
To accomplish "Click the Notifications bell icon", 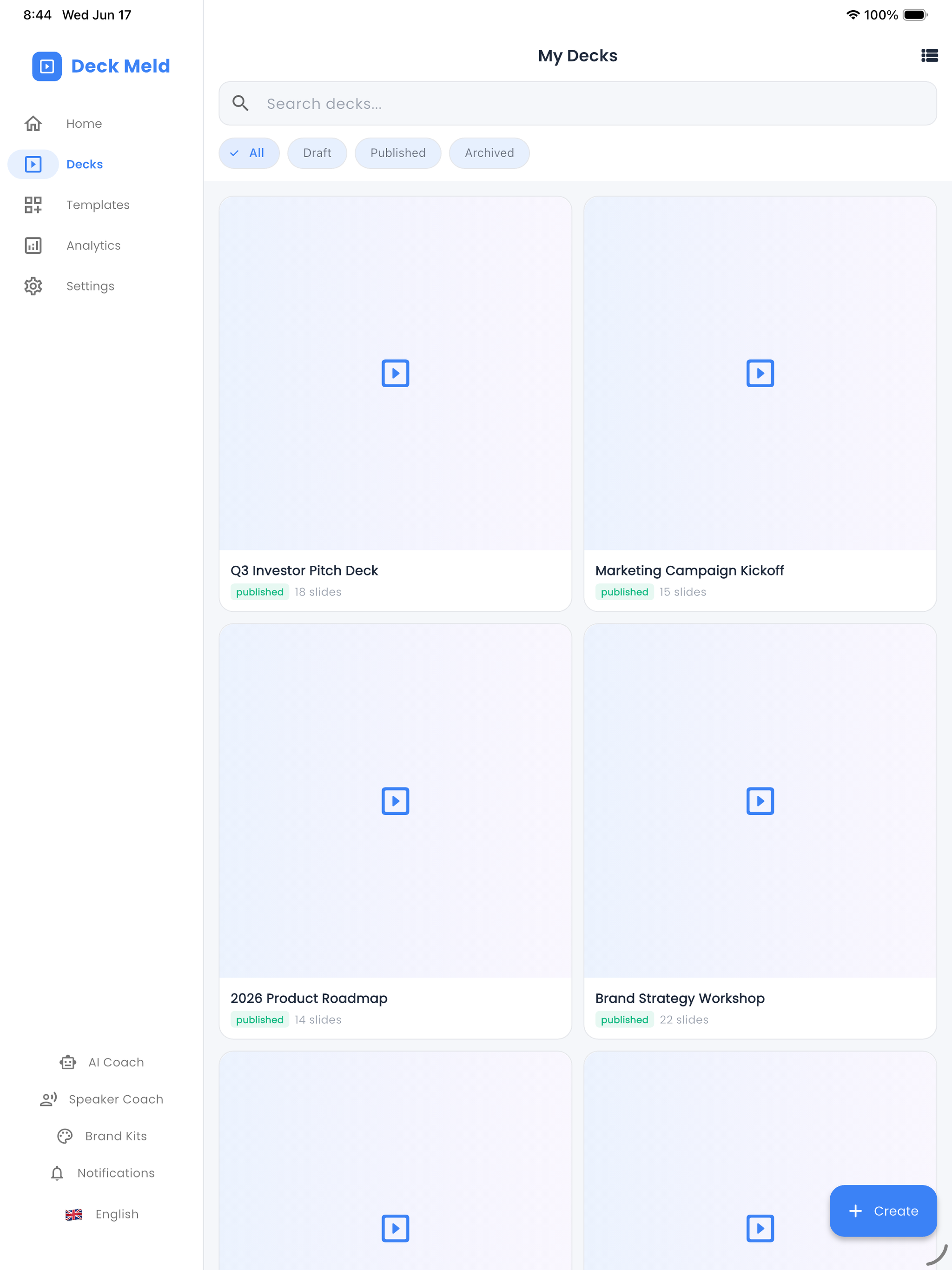I will (57, 1173).
